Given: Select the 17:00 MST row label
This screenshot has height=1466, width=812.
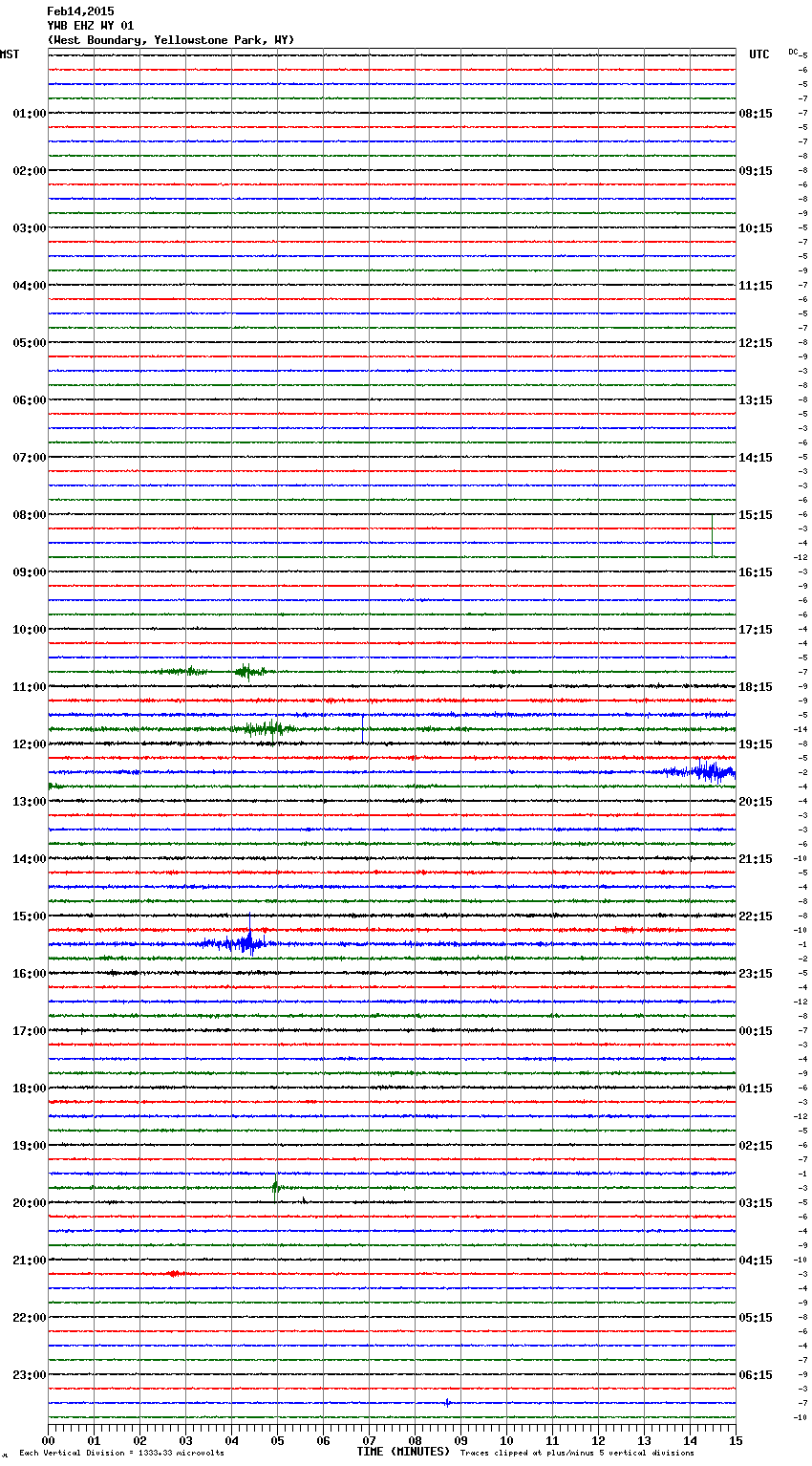Looking at the screenshot, I should [29, 1031].
